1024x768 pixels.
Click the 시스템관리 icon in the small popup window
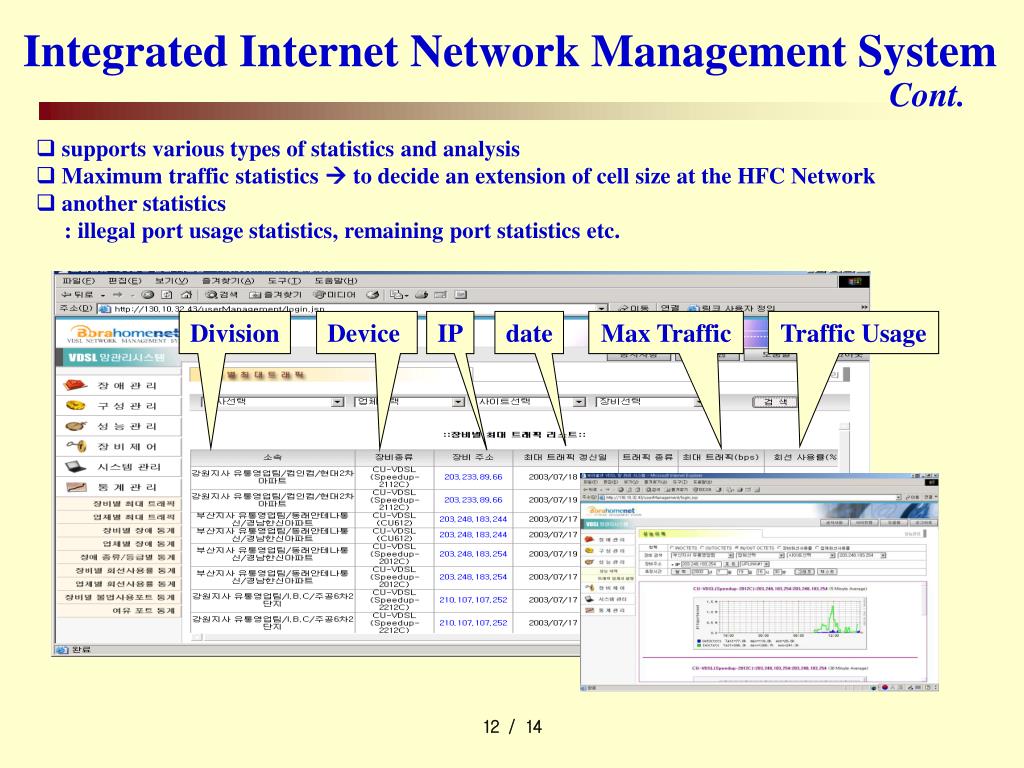[589, 599]
